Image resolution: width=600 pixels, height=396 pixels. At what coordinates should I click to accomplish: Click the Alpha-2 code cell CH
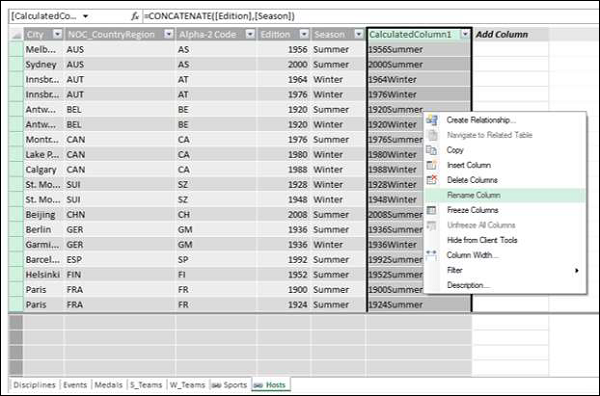(x=216, y=215)
